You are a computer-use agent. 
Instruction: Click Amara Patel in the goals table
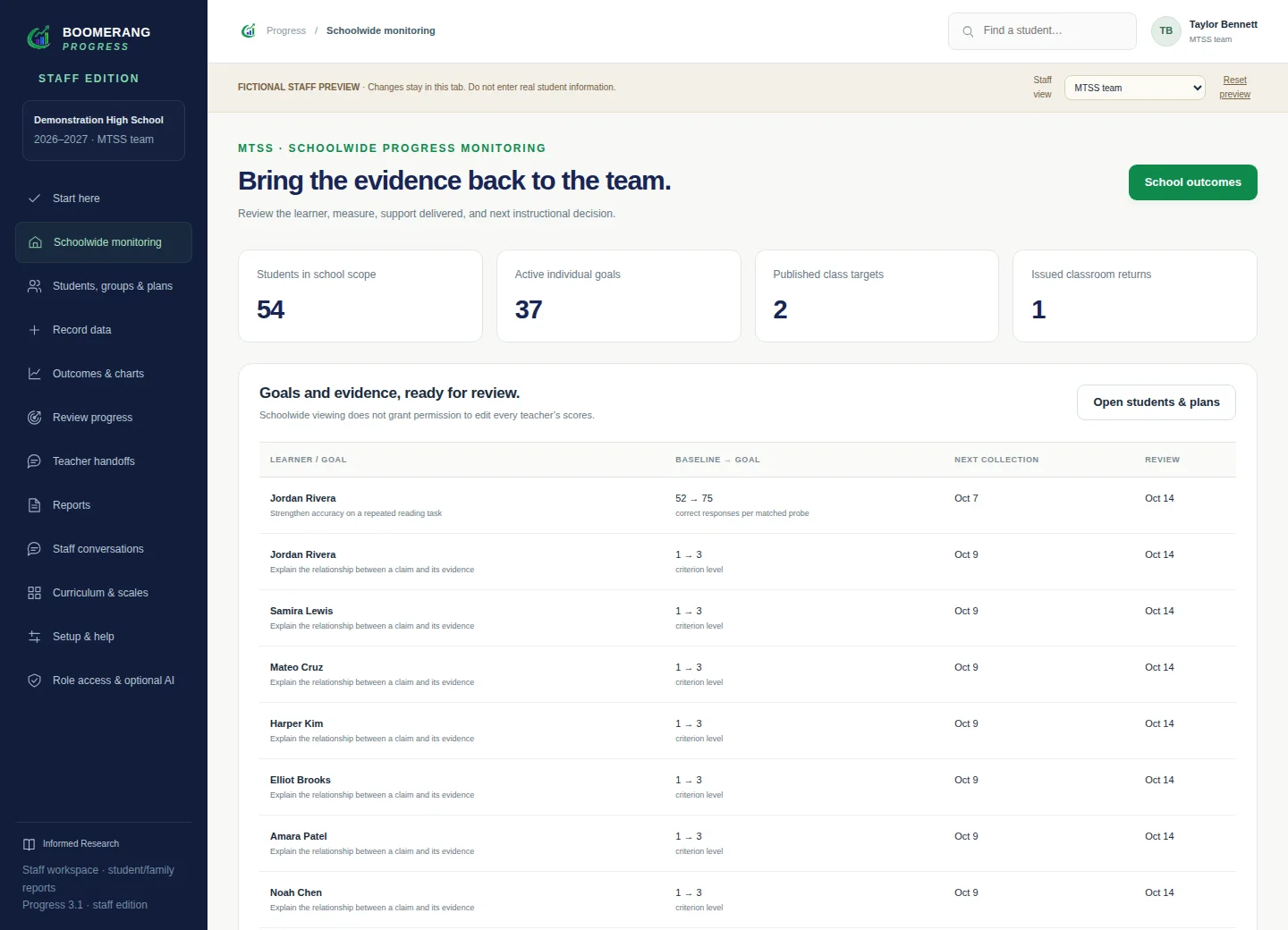click(299, 837)
